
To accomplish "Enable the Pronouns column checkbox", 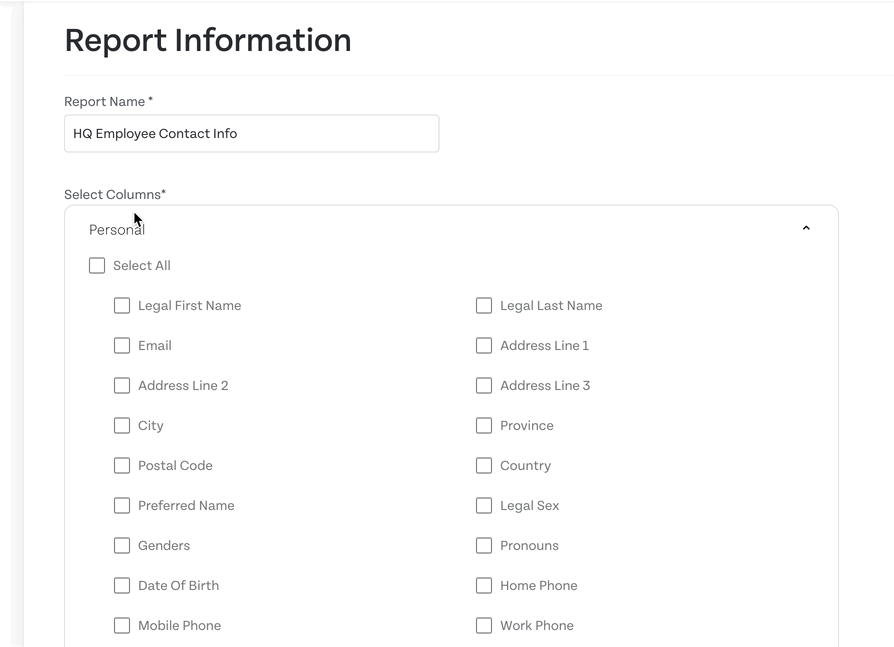I will pyautogui.click(x=484, y=546).
